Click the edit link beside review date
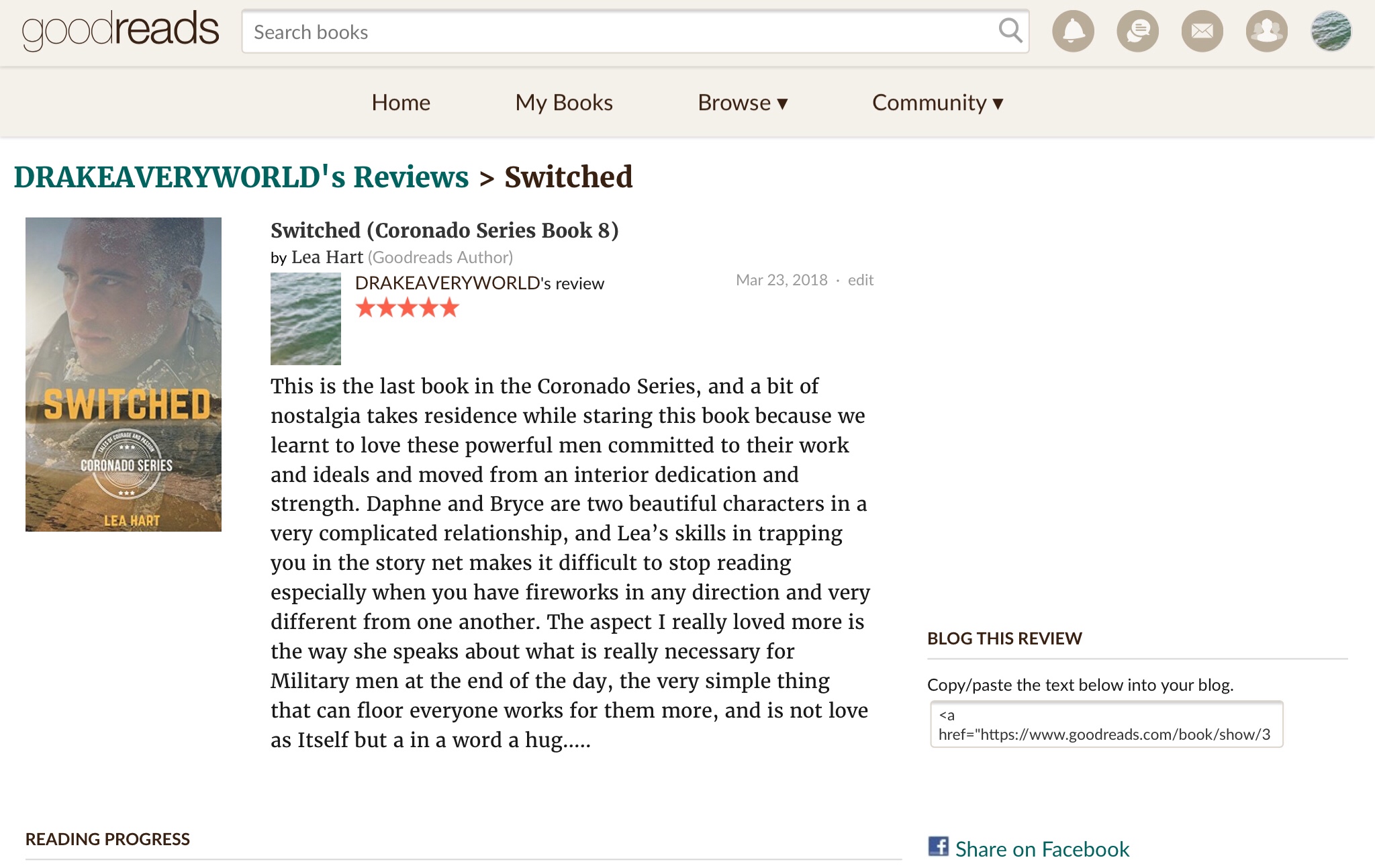Image resolution: width=1375 pixels, height=868 pixels. [x=860, y=280]
